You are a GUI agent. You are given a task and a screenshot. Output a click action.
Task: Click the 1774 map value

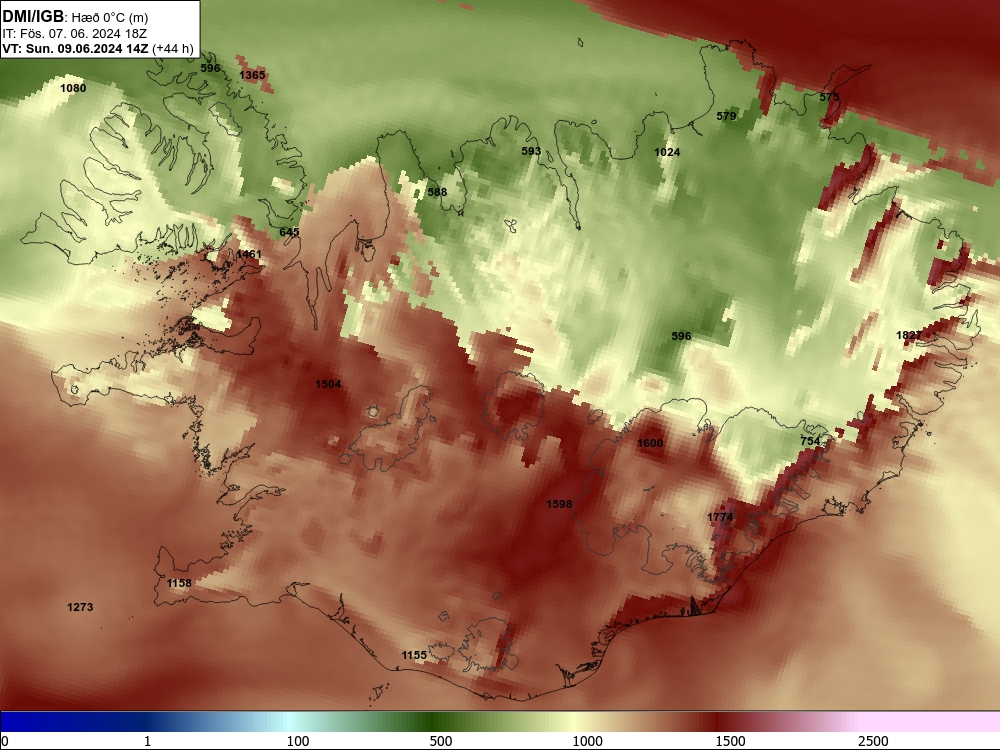tap(720, 517)
